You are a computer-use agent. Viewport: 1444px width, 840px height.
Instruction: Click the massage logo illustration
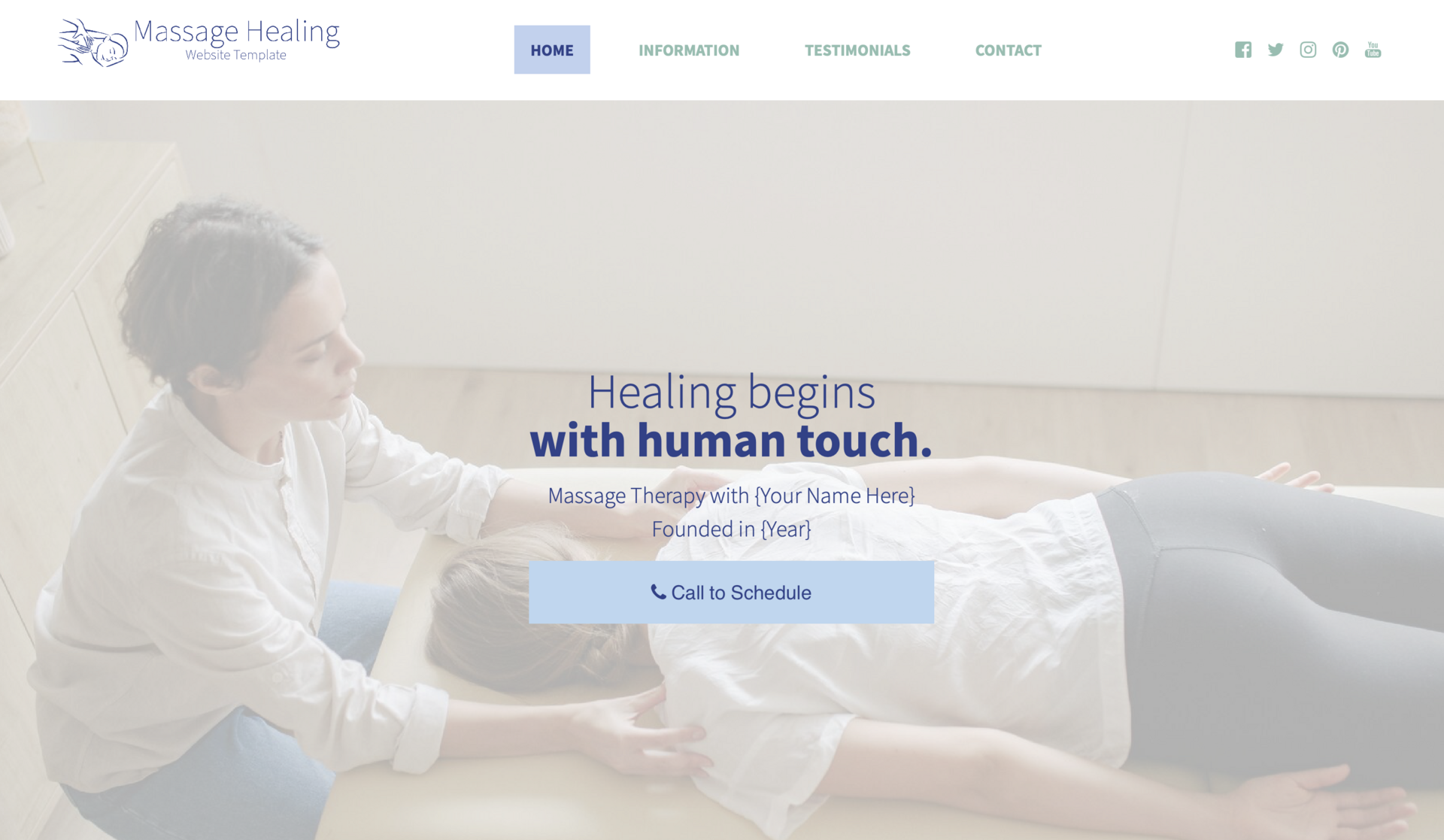93,43
